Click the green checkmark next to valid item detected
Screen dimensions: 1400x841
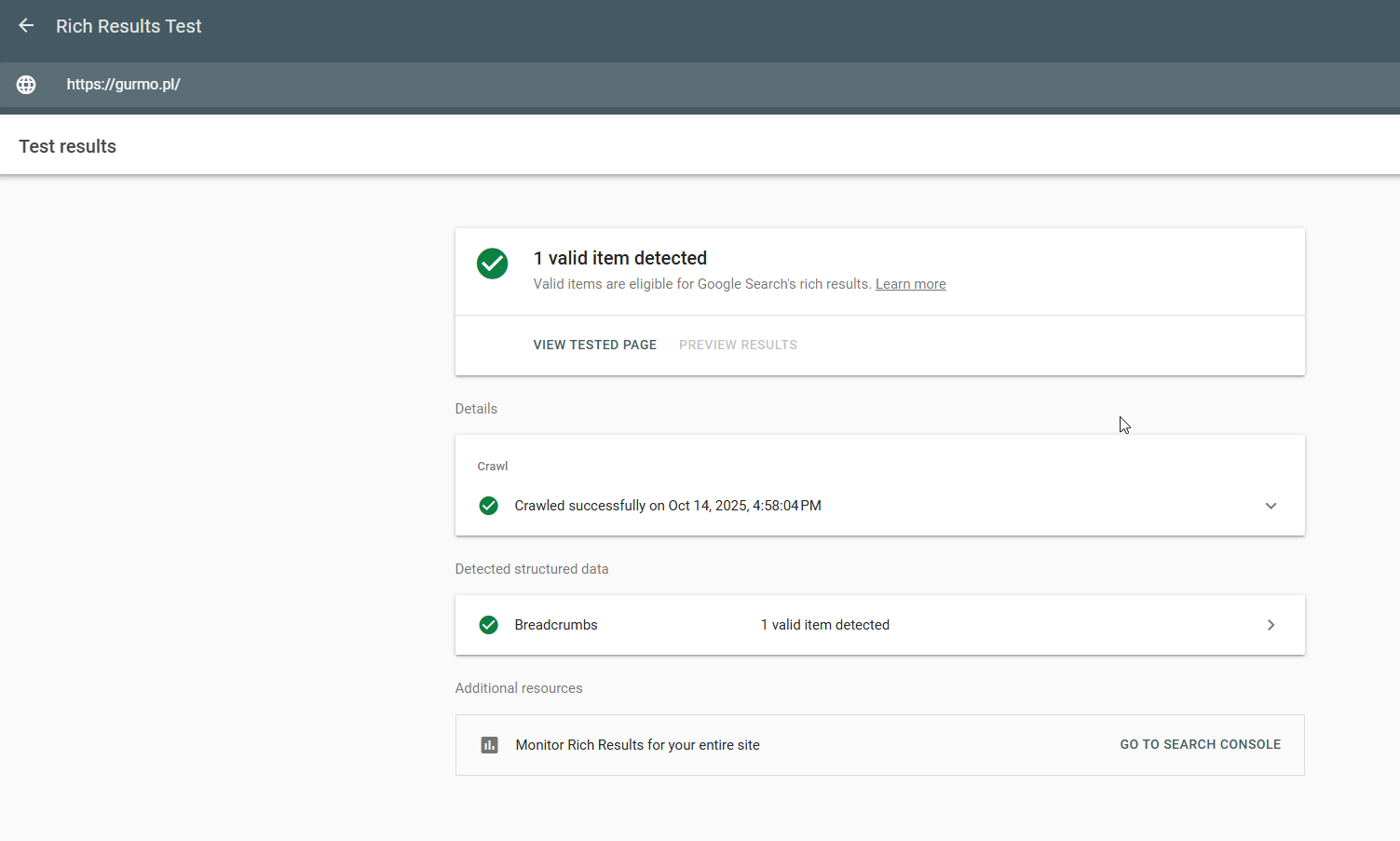(493, 264)
